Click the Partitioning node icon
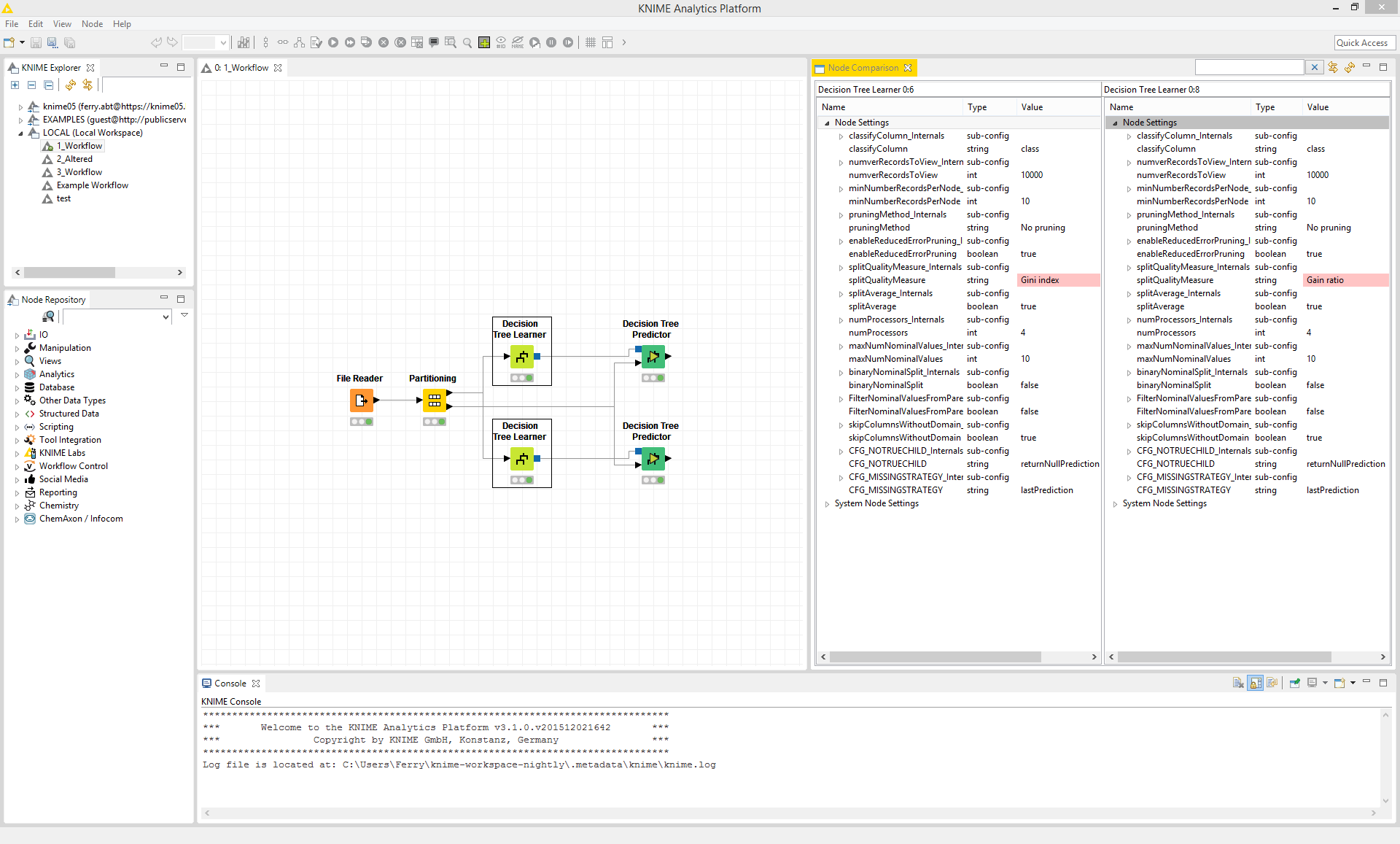The image size is (1400, 844). tap(434, 400)
